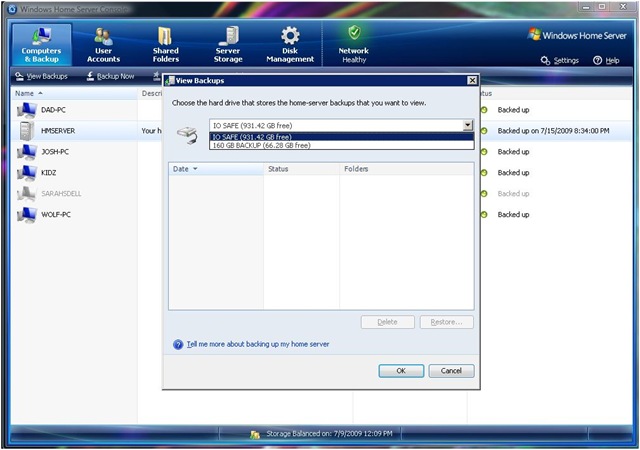Screen dimensions: 640x450
Task: Sort computers by the Name column
Action: coord(74,94)
